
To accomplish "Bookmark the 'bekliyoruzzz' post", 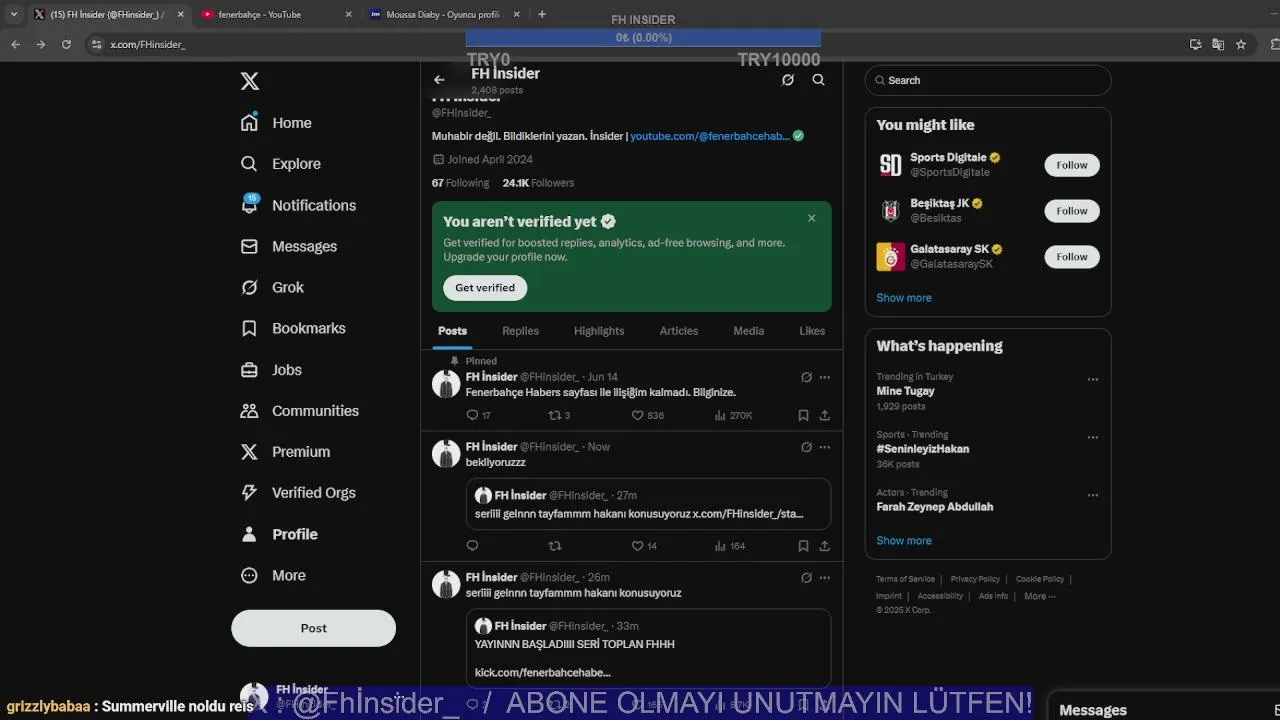I will coord(803,546).
